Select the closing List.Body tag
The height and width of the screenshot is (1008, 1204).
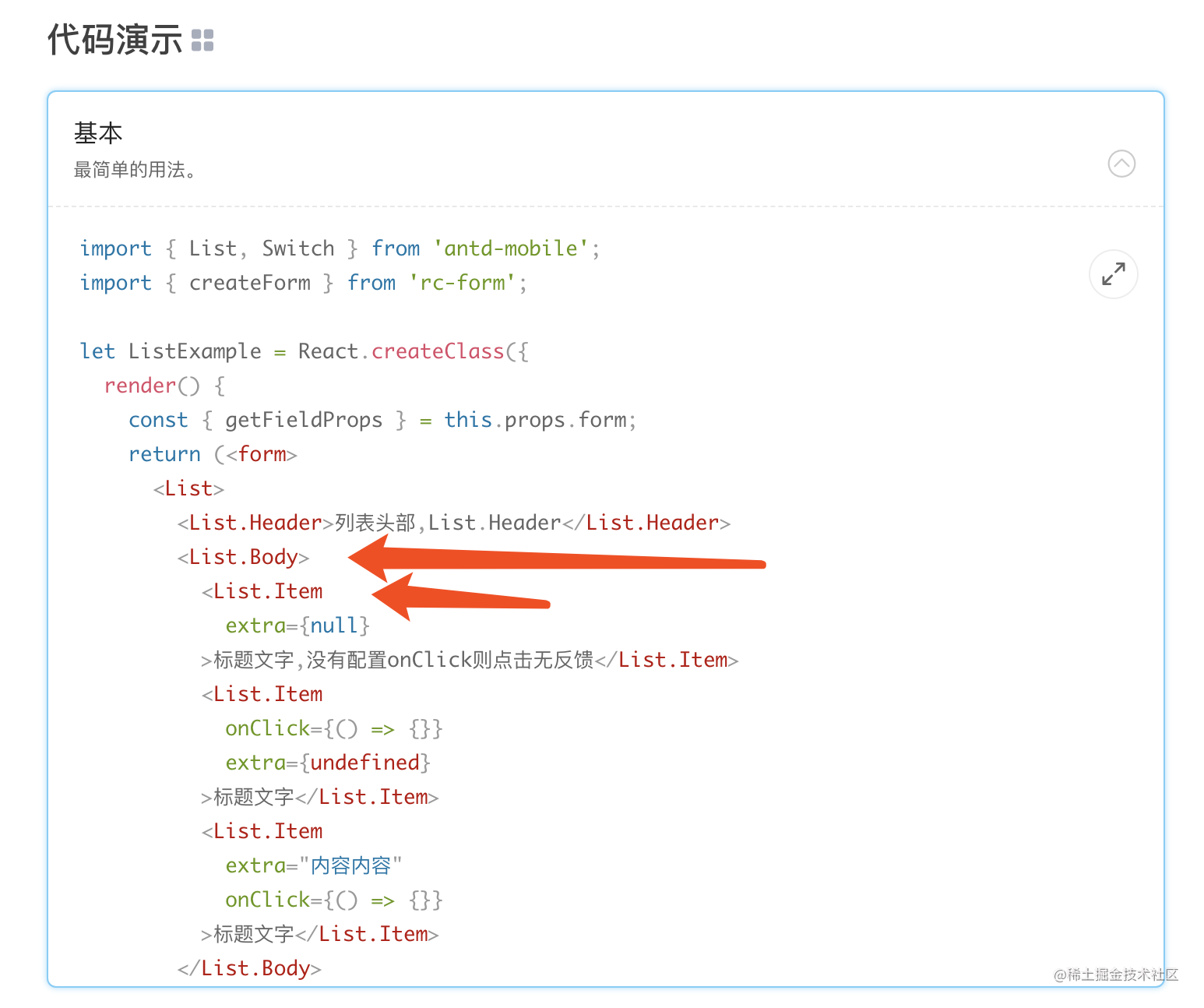click(248, 967)
